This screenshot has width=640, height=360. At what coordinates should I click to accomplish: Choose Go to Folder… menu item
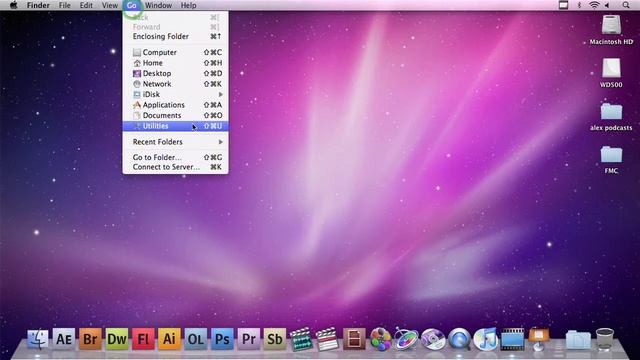pos(176,157)
